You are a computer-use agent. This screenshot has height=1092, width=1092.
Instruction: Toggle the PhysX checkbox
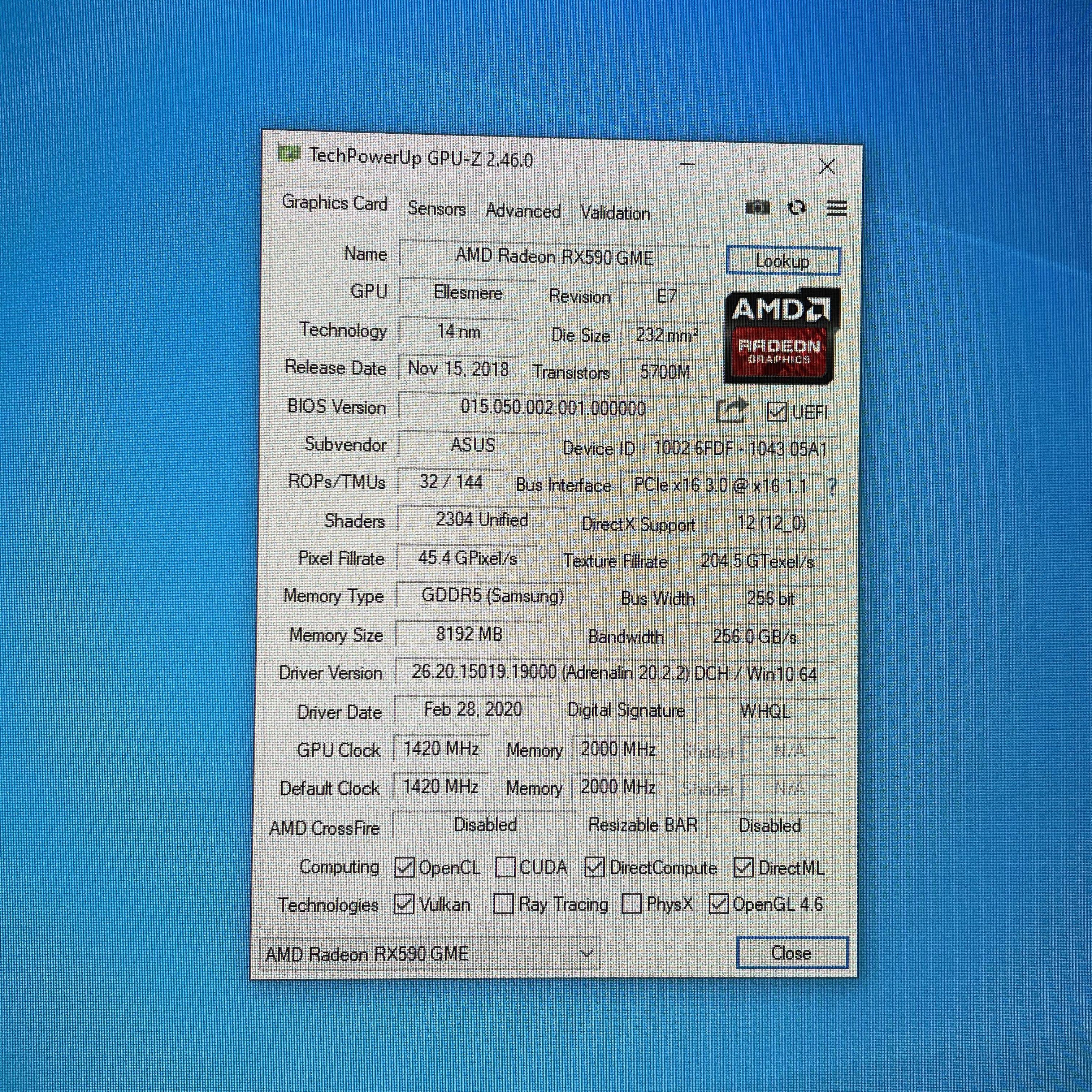pos(631,904)
